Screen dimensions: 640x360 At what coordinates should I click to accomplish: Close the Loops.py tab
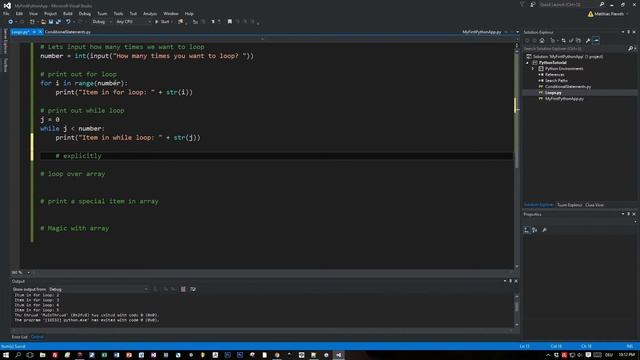[x=40, y=32]
